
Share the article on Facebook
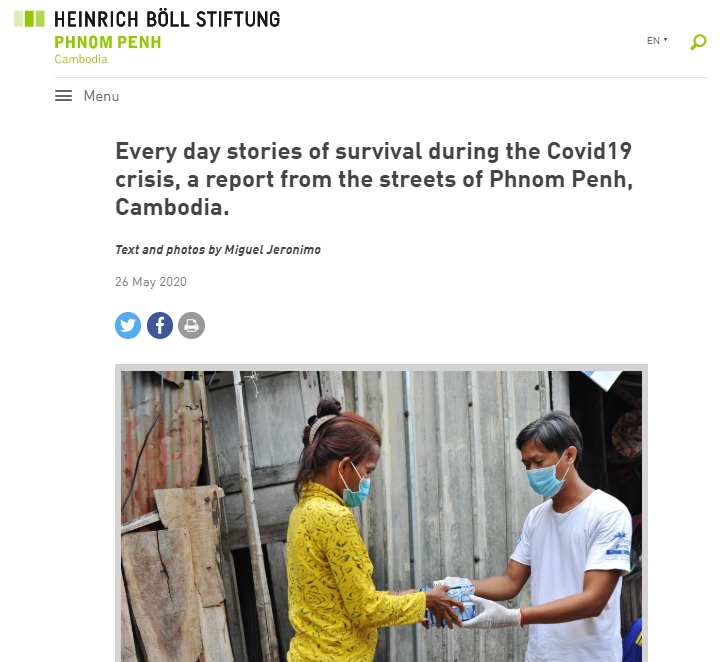tap(160, 325)
